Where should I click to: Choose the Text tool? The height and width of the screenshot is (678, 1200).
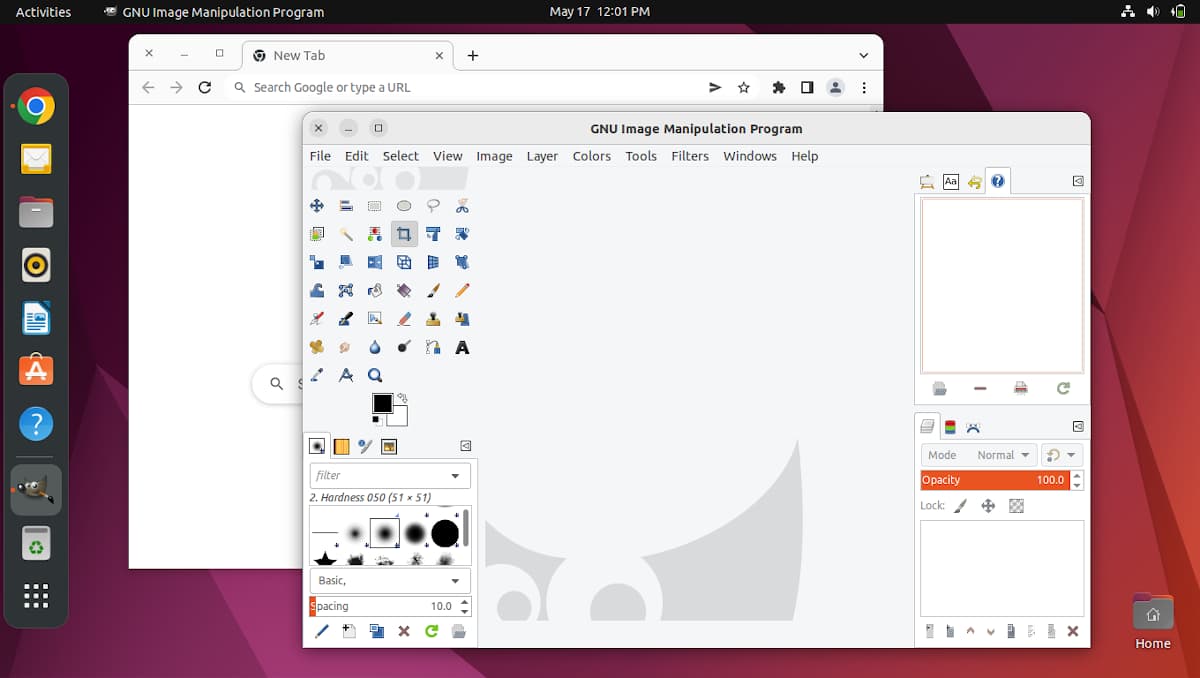[462, 348]
